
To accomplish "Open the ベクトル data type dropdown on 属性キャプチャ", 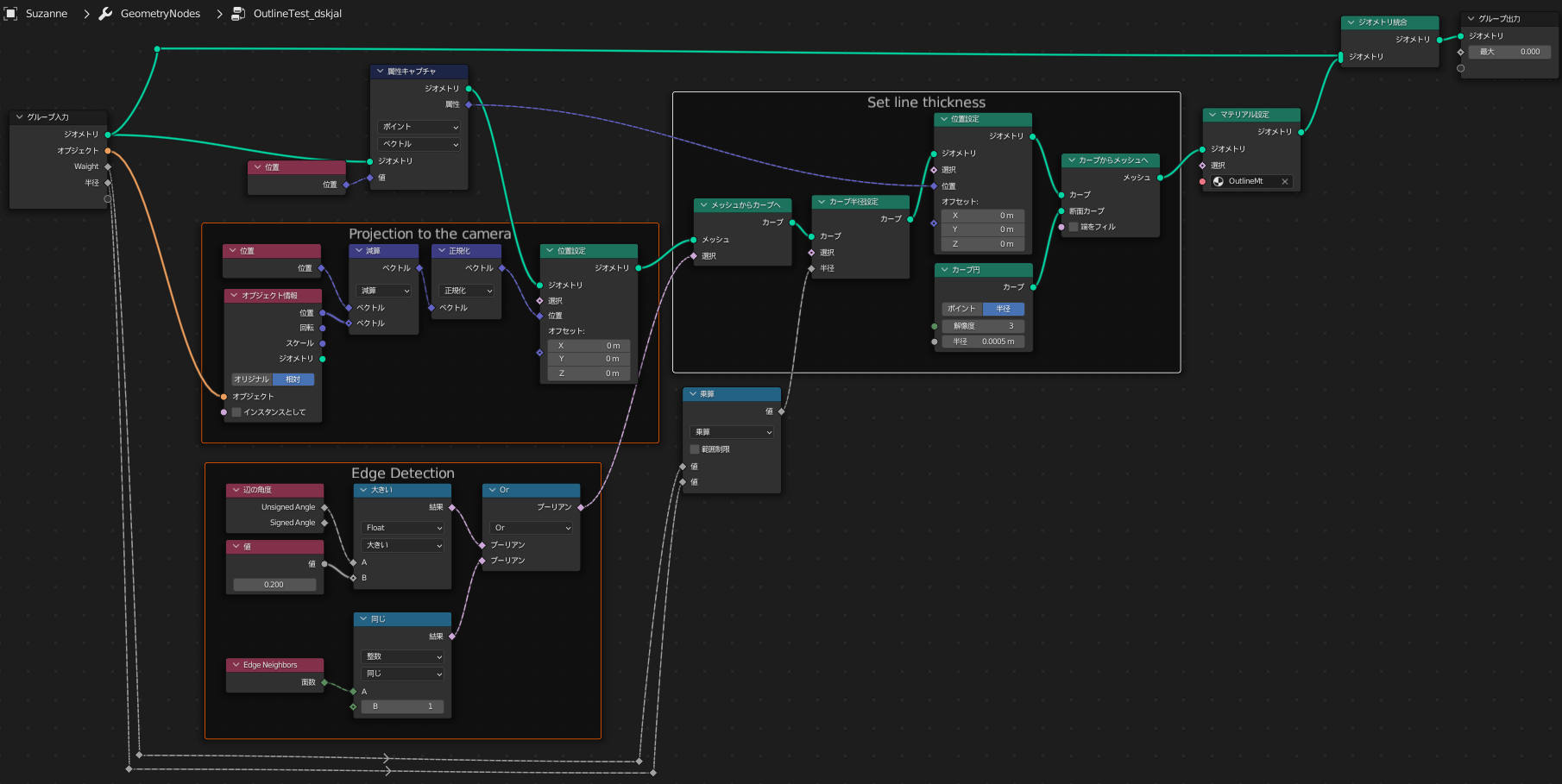I will coord(419,144).
